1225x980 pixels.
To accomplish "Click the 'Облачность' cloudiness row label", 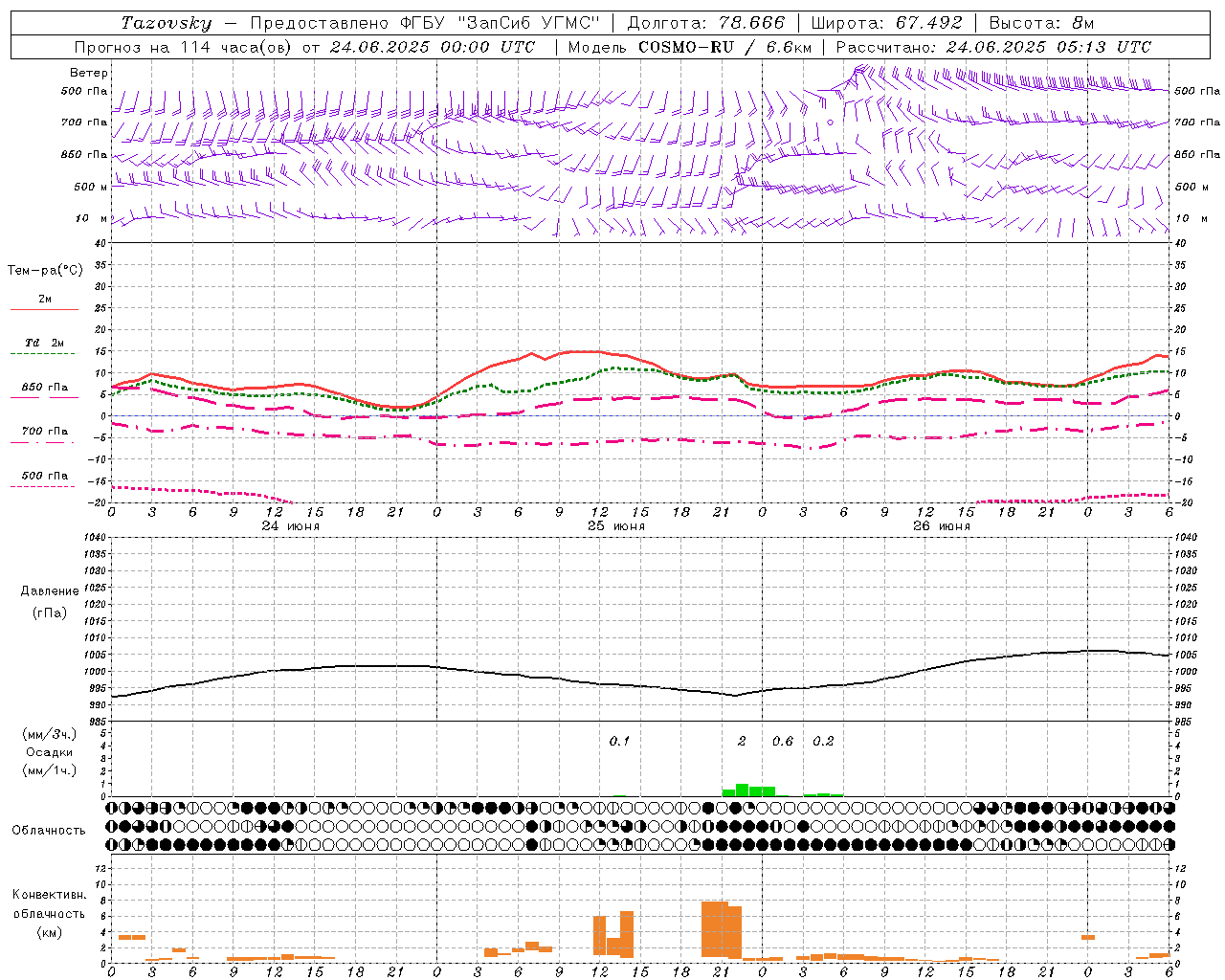I will pyautogui.click(x=49, y=830).
